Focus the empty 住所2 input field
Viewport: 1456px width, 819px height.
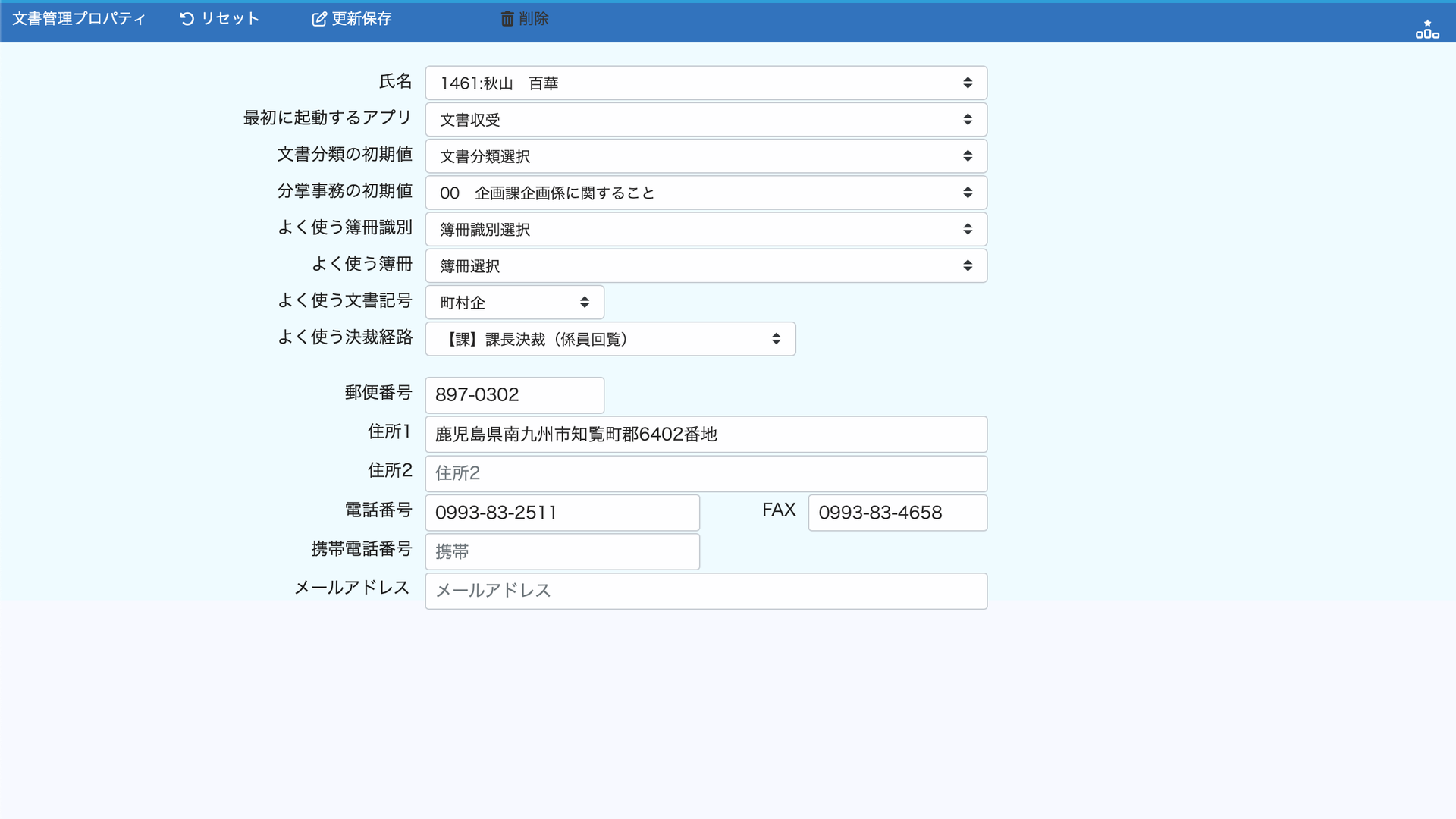705,473
